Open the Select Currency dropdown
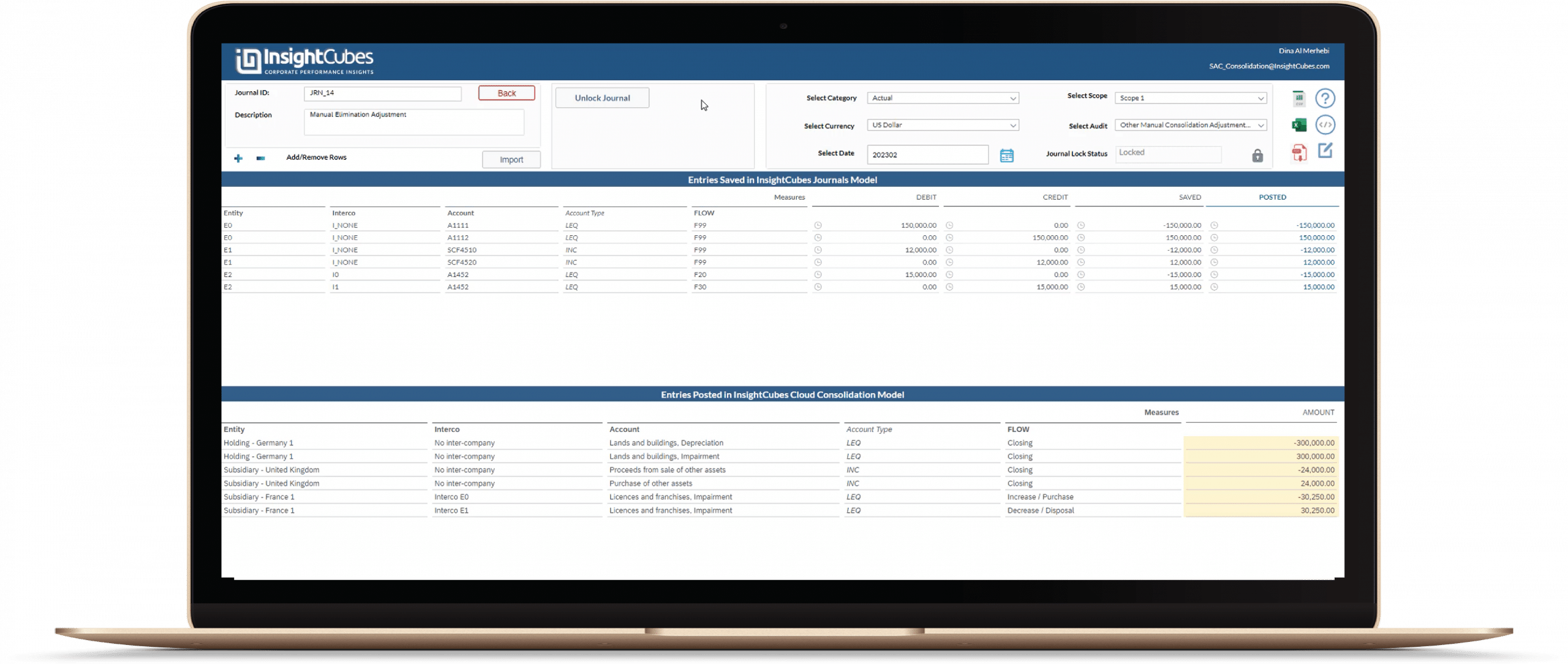Viewport: 1568px width, 664px height. point(943,125)
